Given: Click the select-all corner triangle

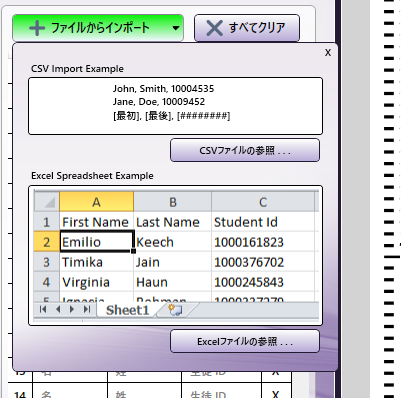Looking at the screenshot, I should (x=47, y=202).
